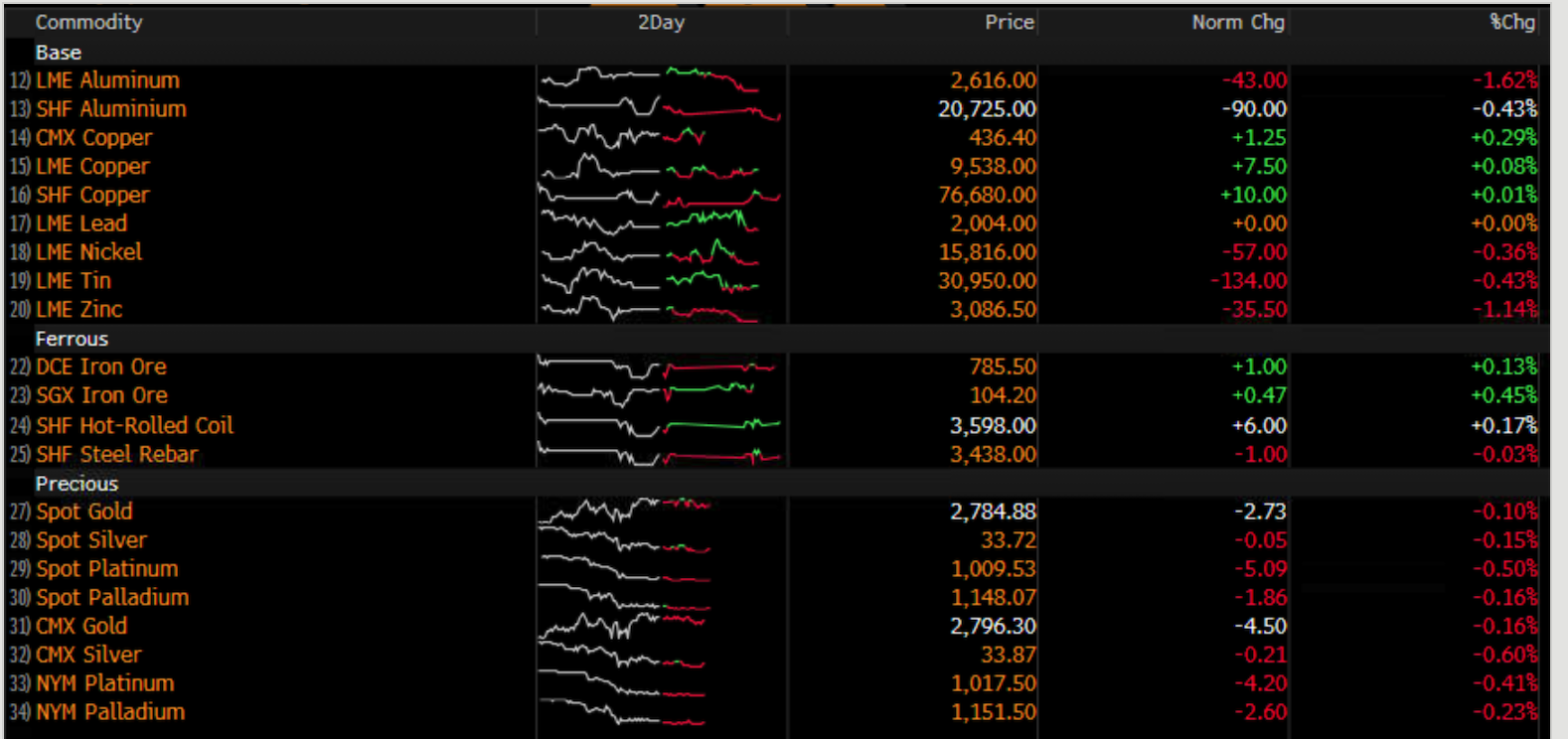1568x739 pixels.
Task: Click the Commodity column header
Action: (88, 22)
